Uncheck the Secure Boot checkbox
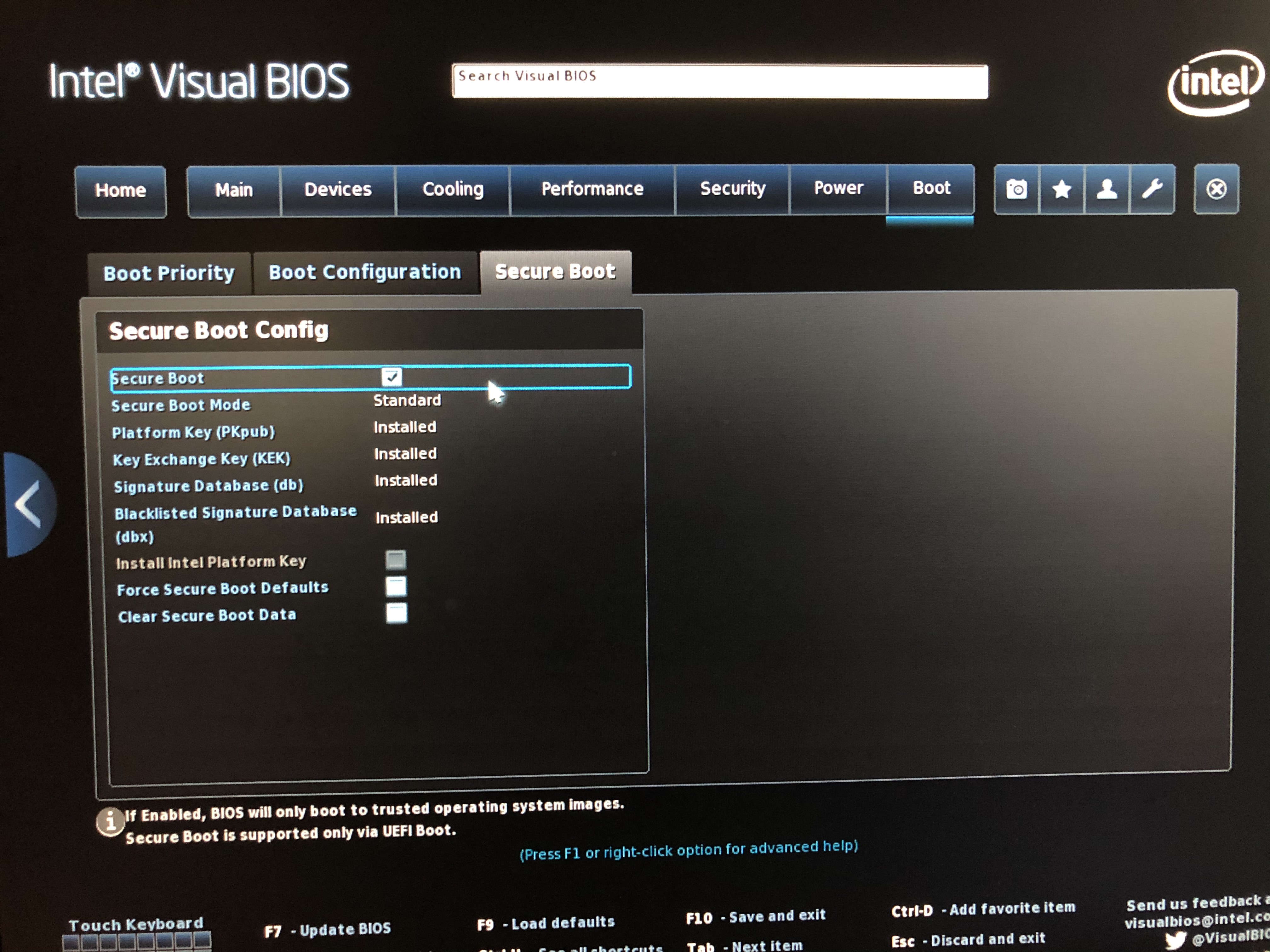Viewport: 1270px width, 952px height. click(392, 377)
